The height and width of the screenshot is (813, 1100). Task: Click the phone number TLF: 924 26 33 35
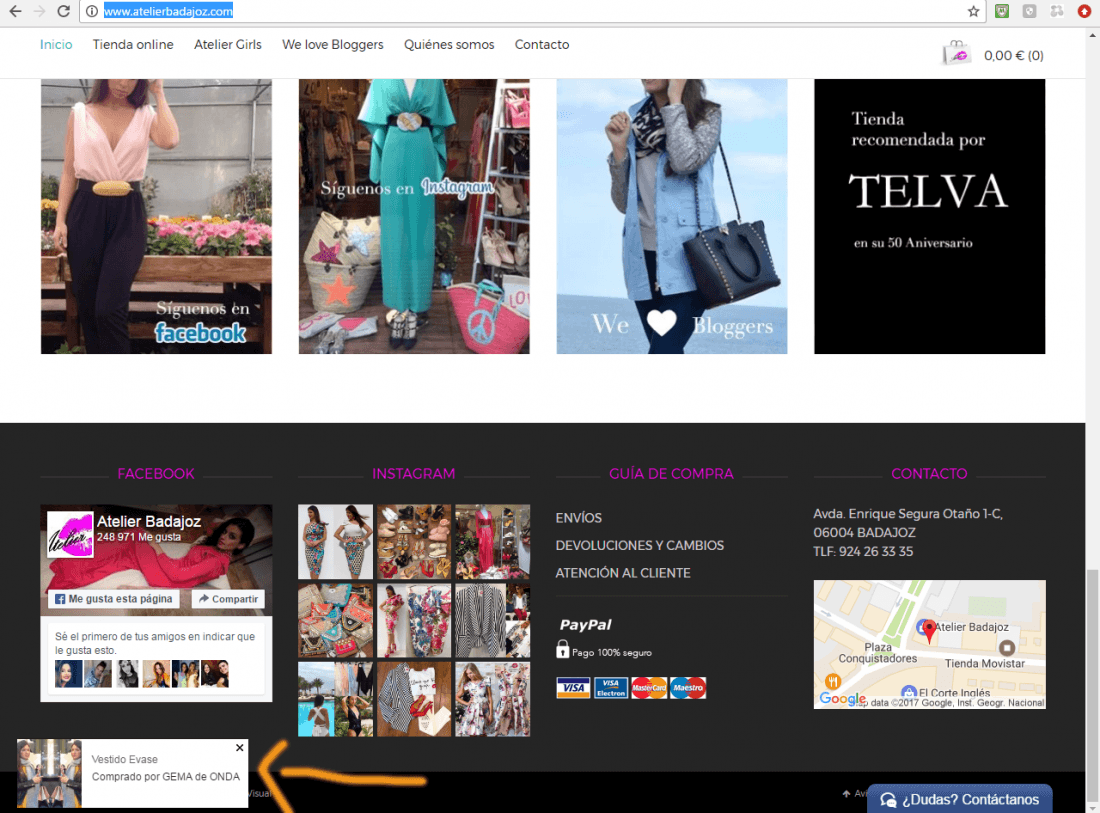(863, 551)
